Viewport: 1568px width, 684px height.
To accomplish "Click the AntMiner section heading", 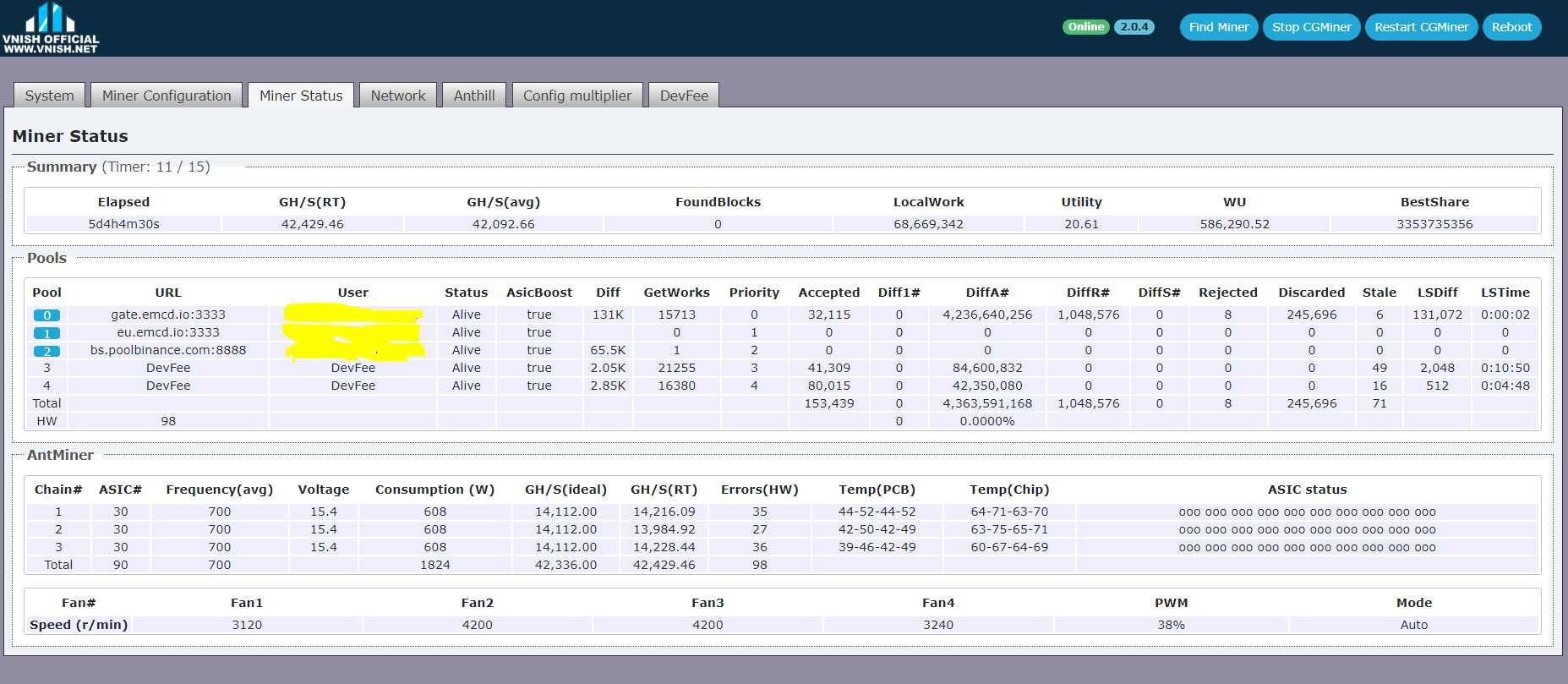I will pos(60,455).
